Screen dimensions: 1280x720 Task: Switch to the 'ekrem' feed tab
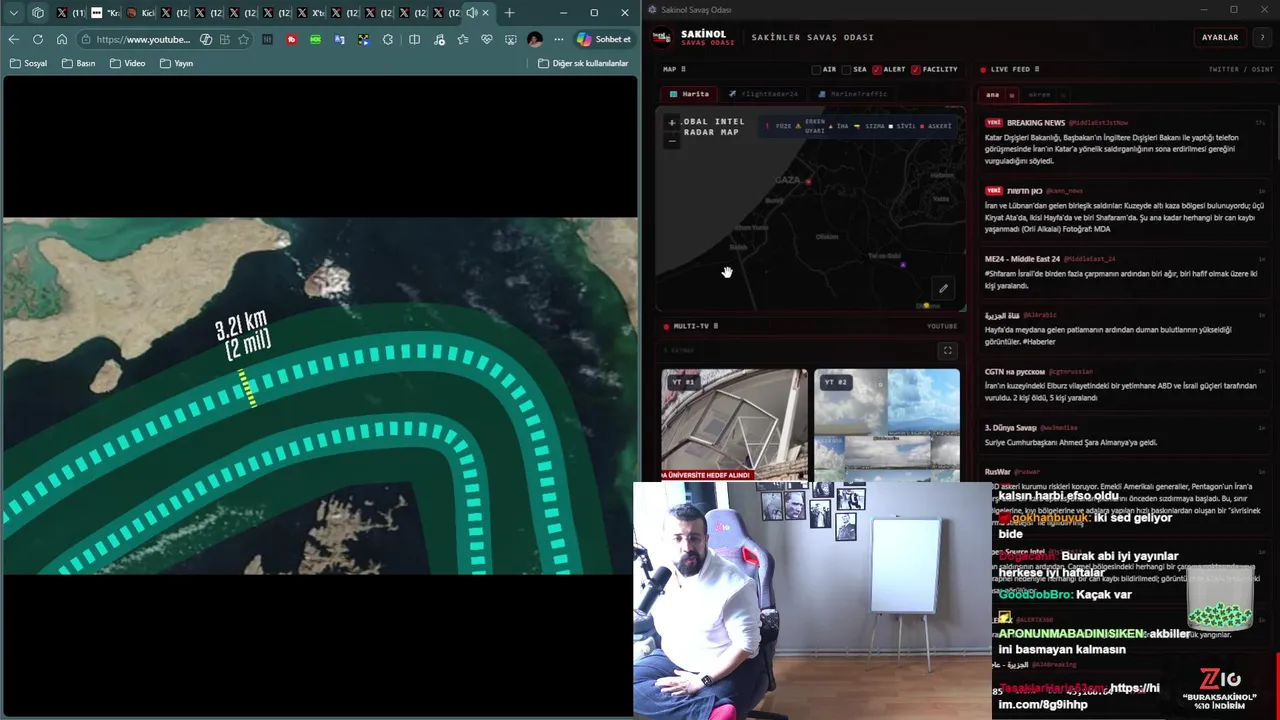(1040, 95)
